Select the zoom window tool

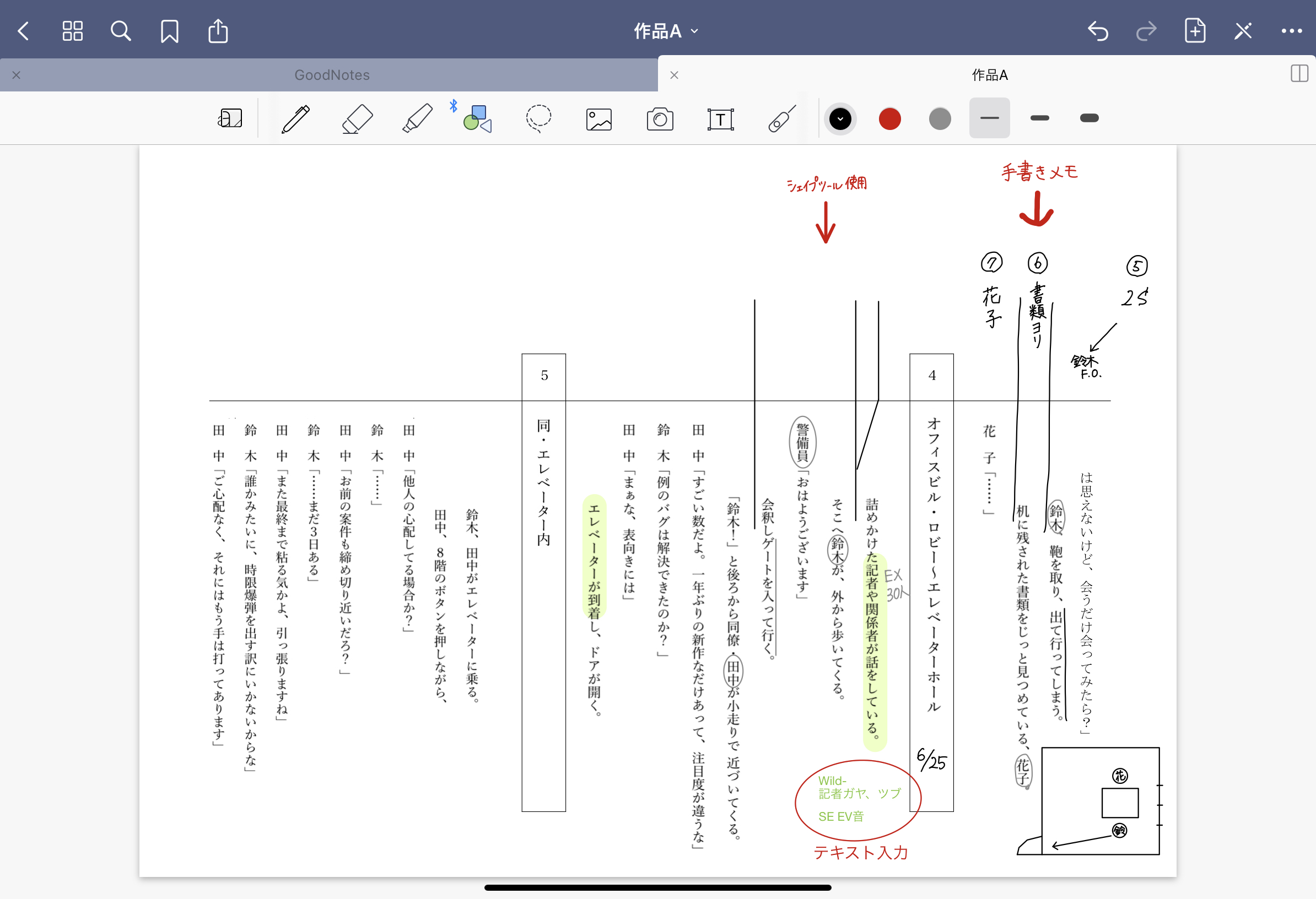point(230,118)
